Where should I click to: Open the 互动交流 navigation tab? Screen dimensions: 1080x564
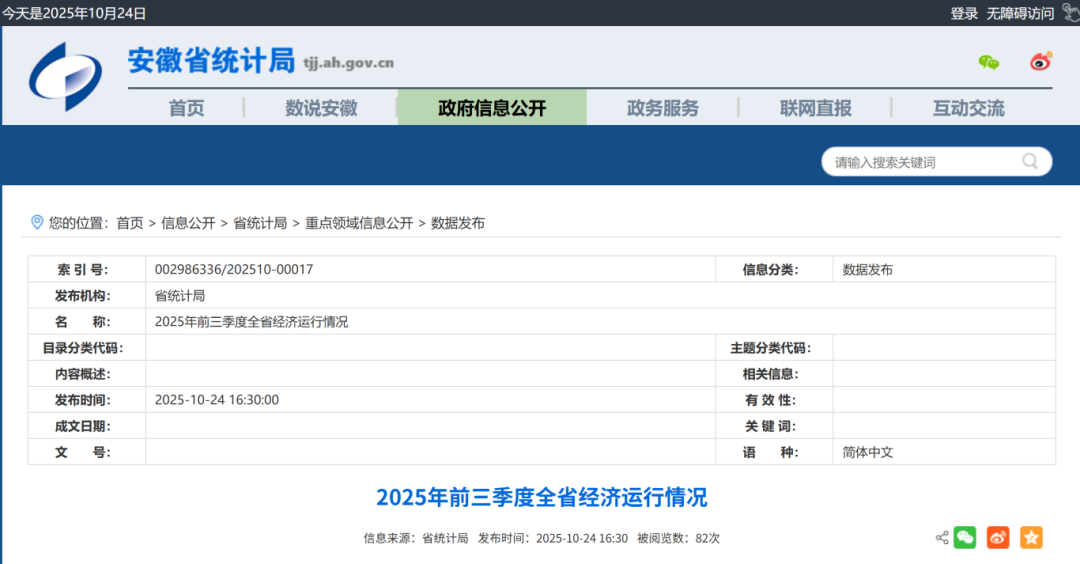coord(968,108)
